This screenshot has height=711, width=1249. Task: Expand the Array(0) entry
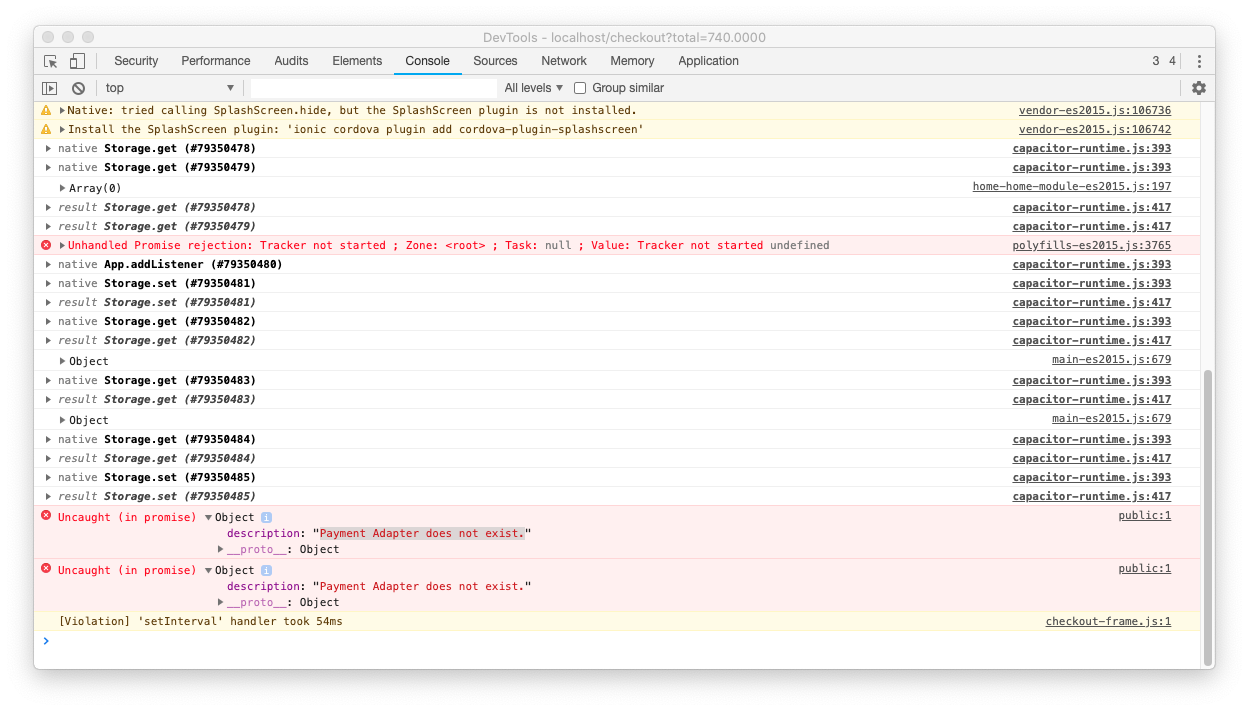tap(62, 188)
